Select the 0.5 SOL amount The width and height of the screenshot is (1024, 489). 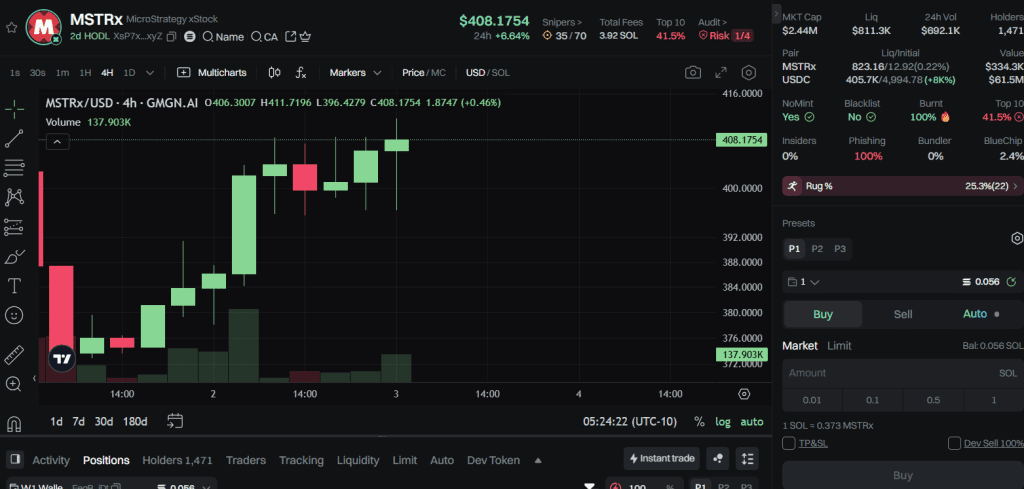pos(933,400)
